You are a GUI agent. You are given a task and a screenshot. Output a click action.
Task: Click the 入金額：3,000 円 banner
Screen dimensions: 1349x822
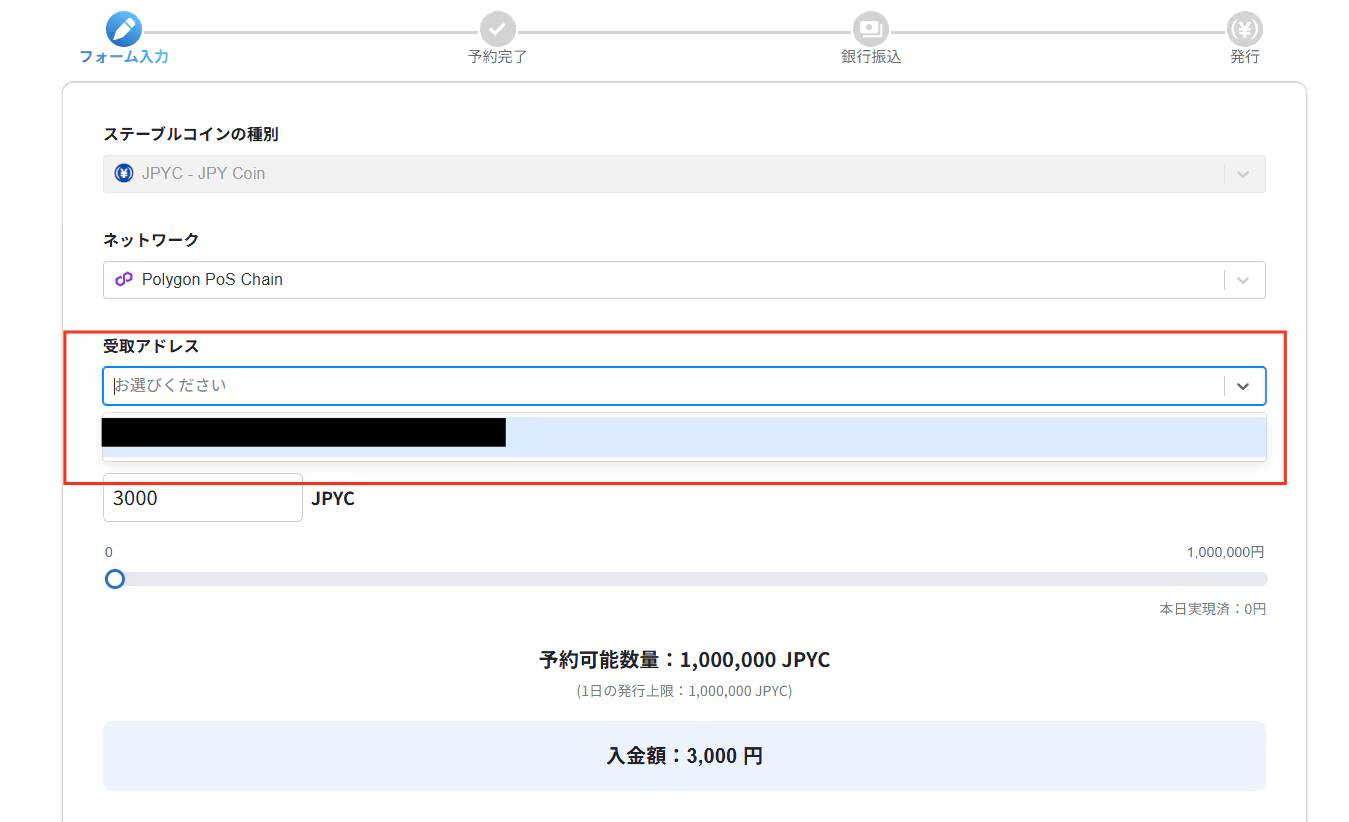(x=683, y=755)
